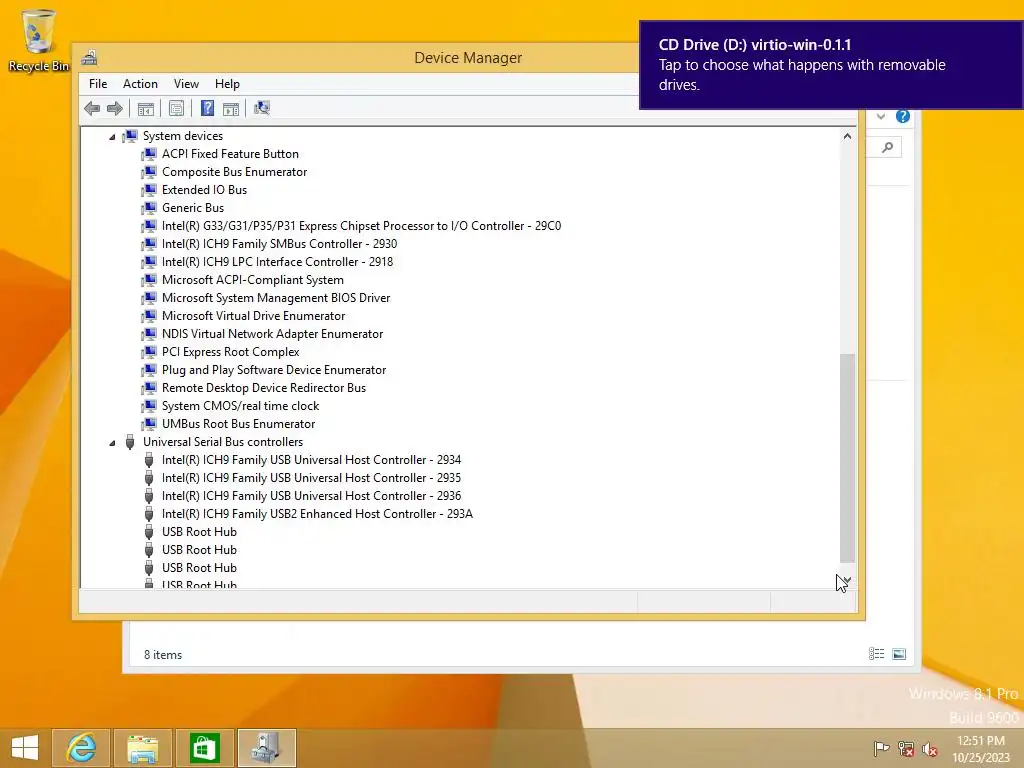
Task: Click the USB controllers category icon
Action: [130, 442]
